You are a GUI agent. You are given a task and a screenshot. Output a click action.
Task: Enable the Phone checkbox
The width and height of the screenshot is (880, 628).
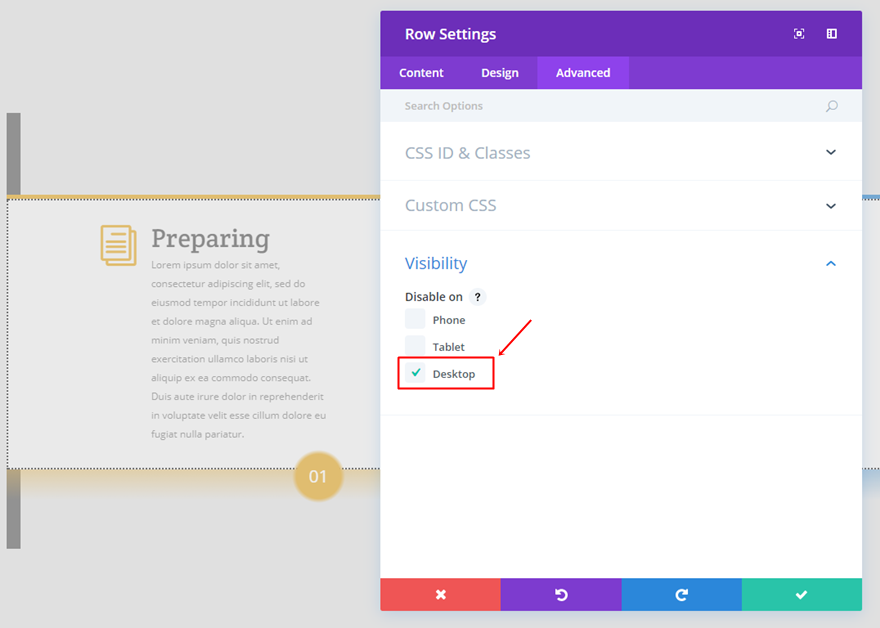(415, 319)
